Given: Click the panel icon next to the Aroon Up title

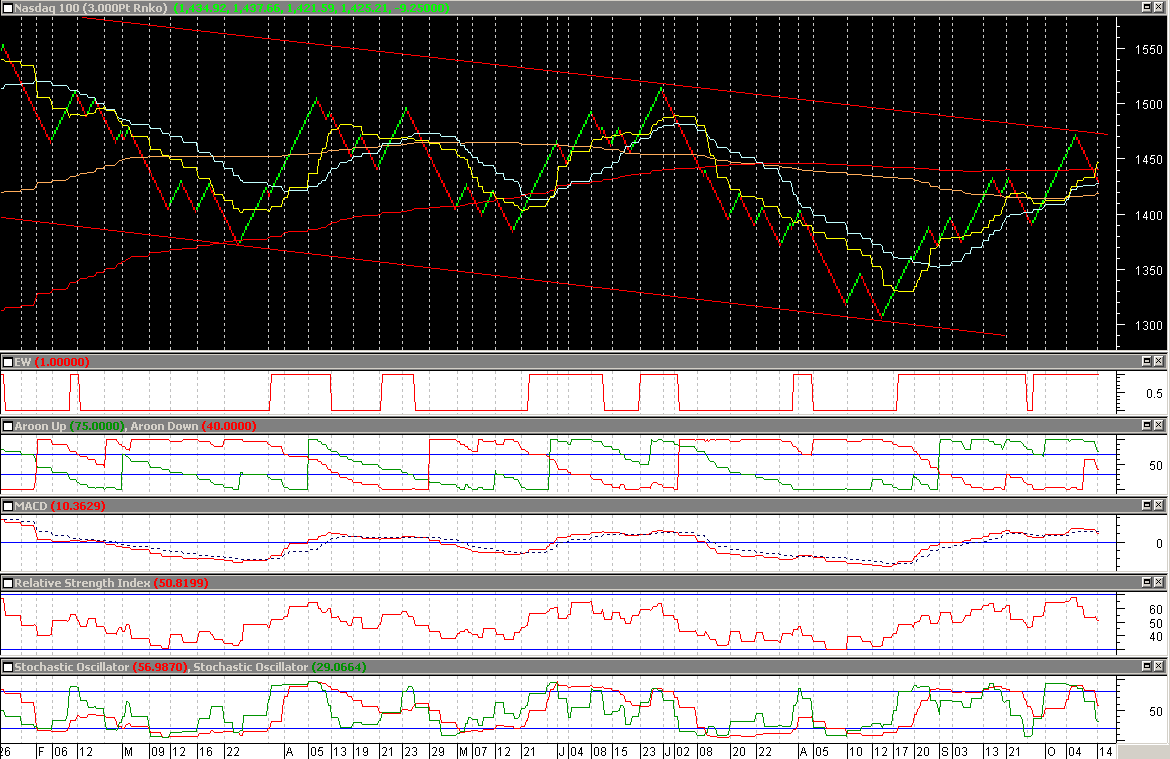Looking at the screenshot, I should 10,425.
